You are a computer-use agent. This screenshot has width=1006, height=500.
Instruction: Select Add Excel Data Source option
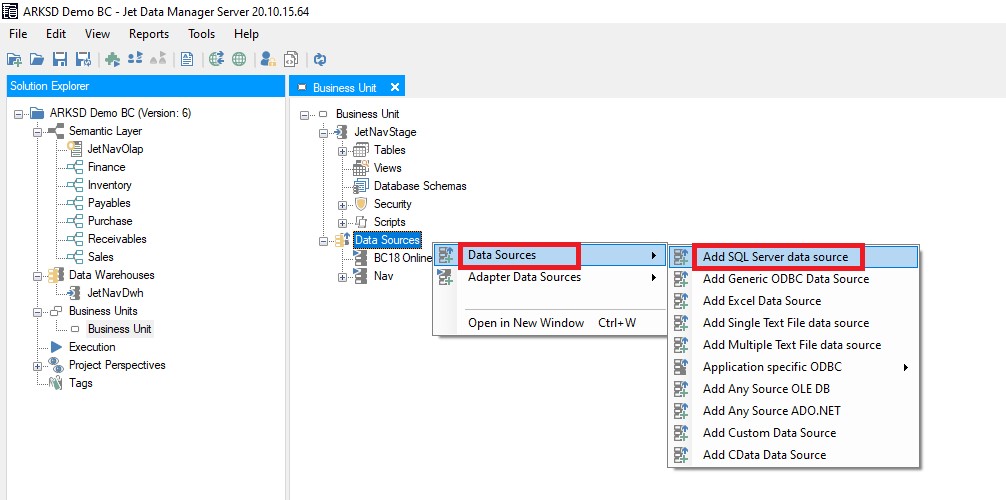(x=761, y=301)
